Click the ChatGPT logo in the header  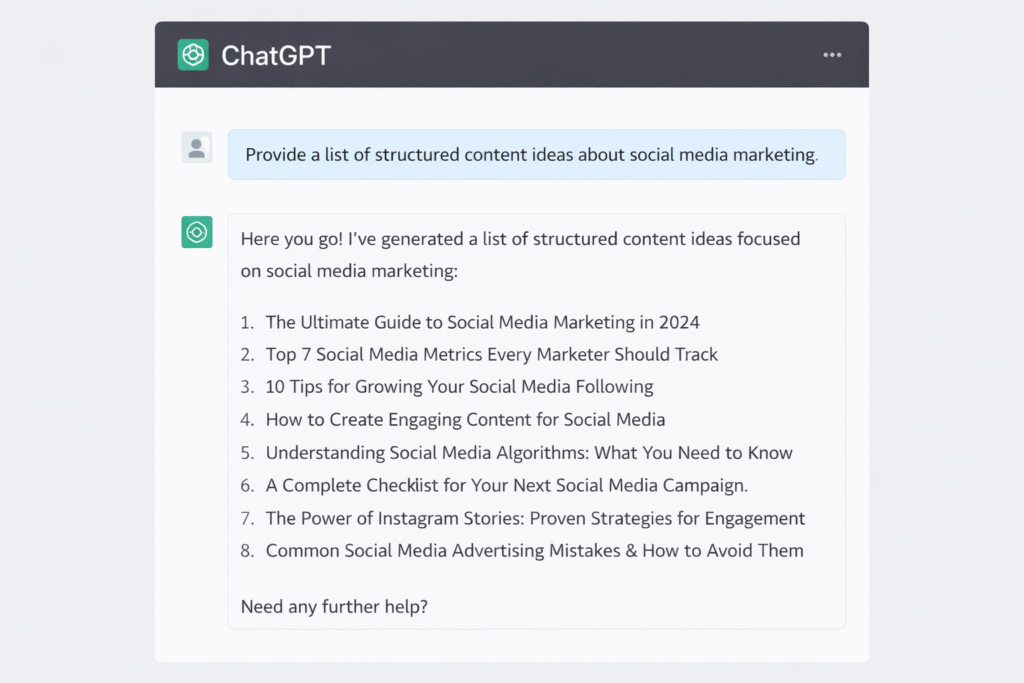[x=193, y=55]
